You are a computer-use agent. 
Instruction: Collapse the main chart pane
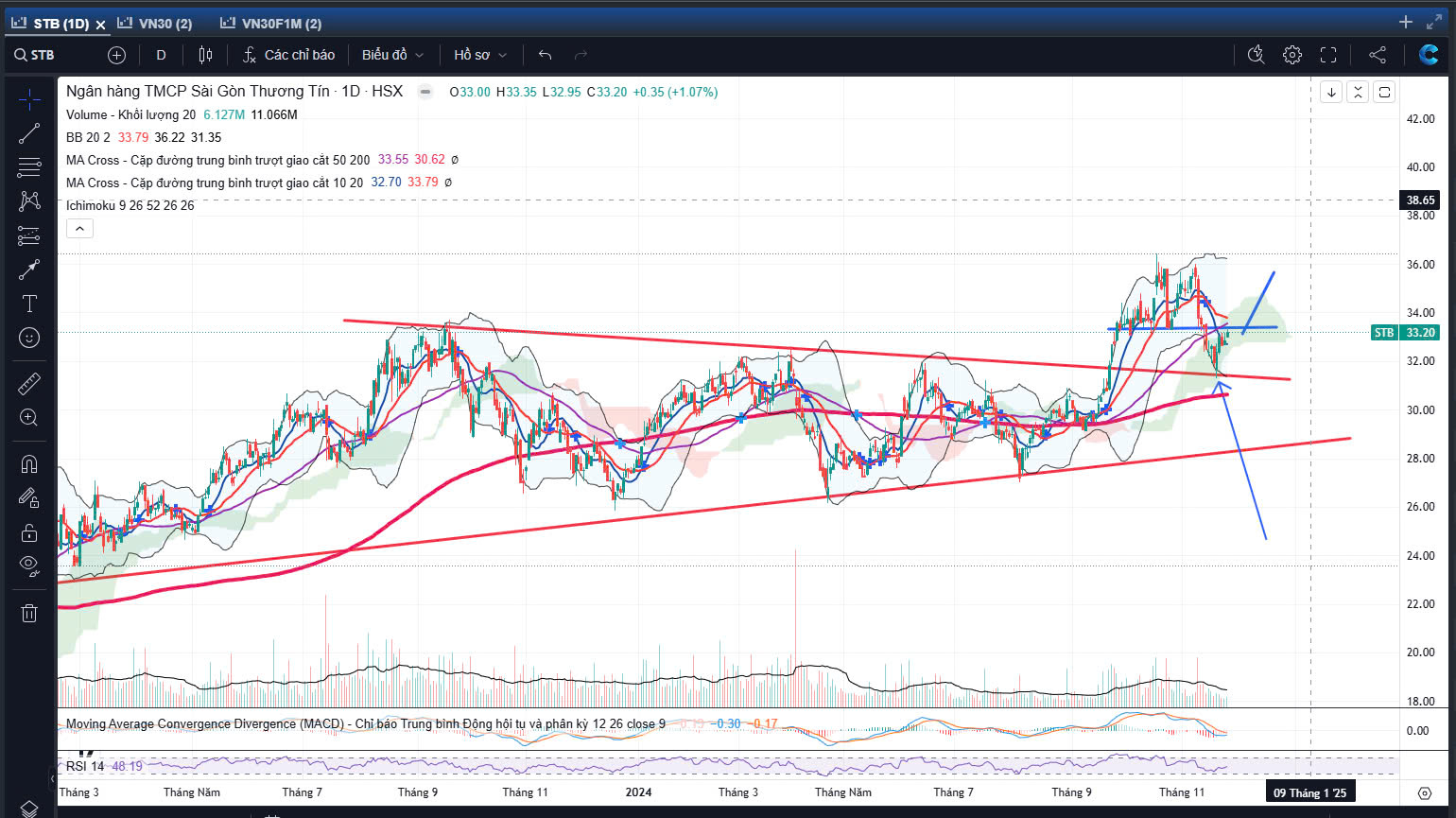(1358, 92)
